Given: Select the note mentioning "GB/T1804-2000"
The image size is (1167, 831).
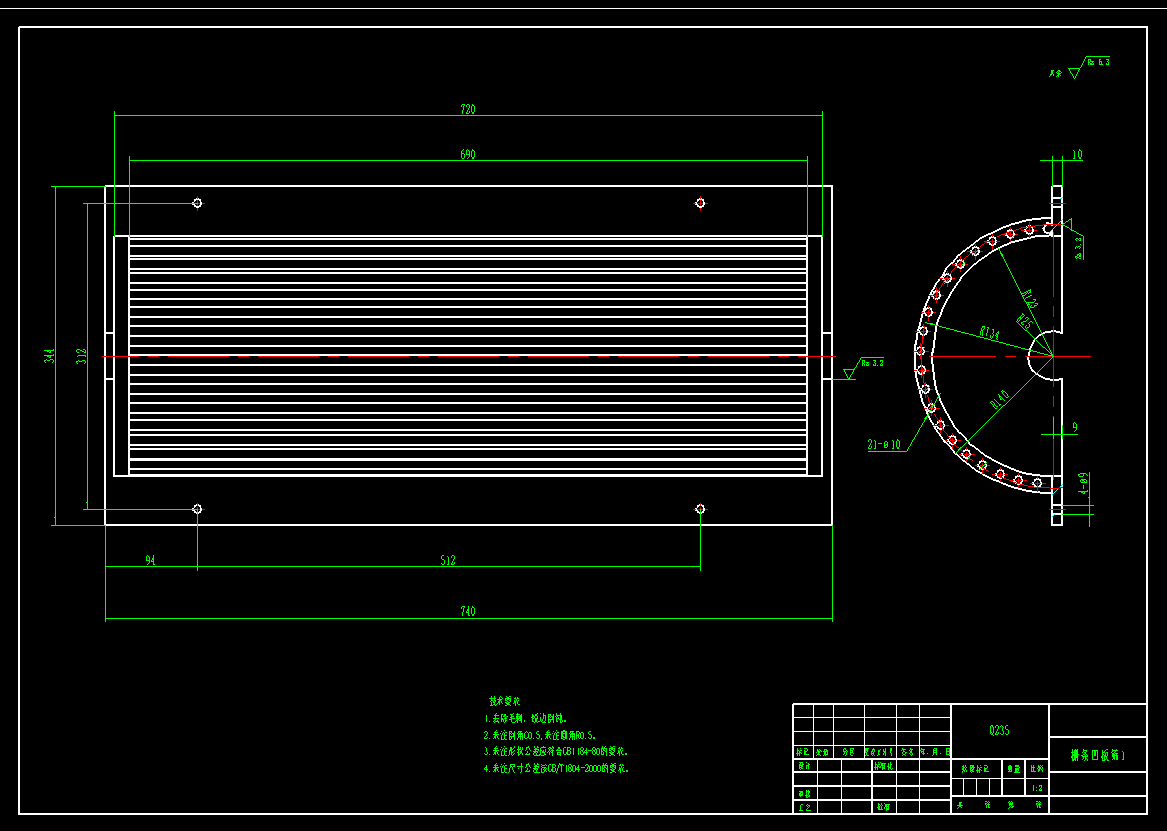Looking at the screenshot, I should point(555,769).
